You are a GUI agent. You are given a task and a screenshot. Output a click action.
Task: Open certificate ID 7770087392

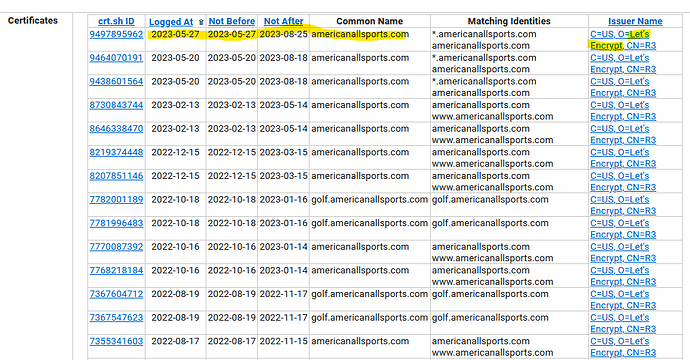pyautogui.click(x=116, y=247)
